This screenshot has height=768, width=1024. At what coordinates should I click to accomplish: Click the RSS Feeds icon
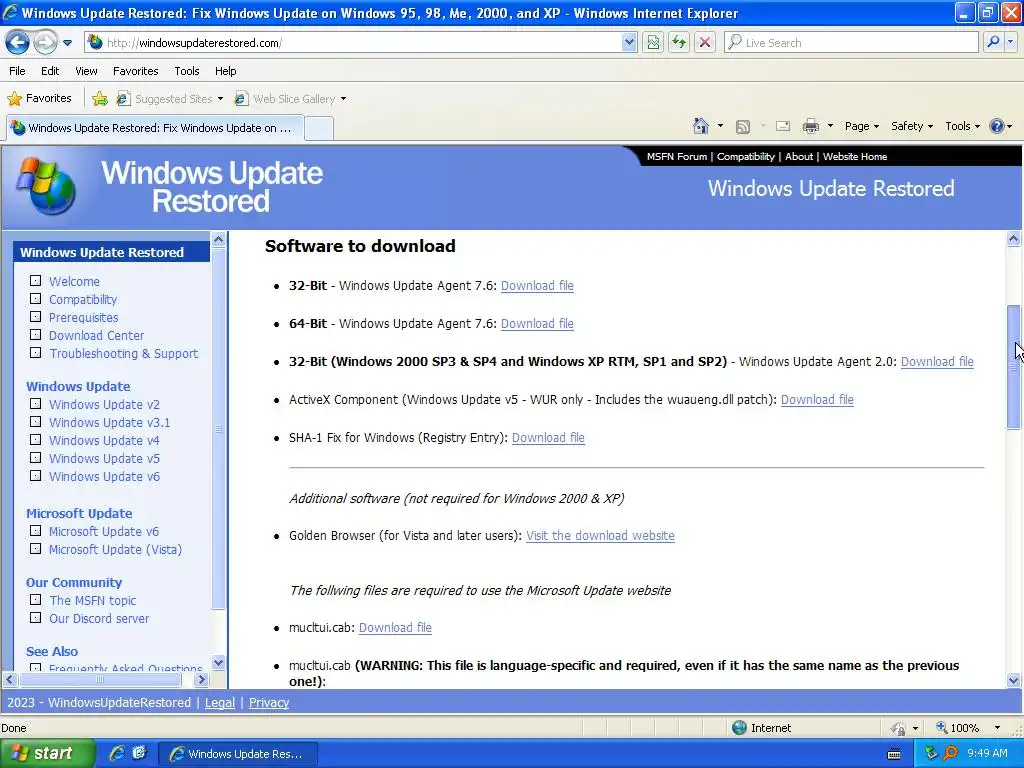[x=743, y=127]
